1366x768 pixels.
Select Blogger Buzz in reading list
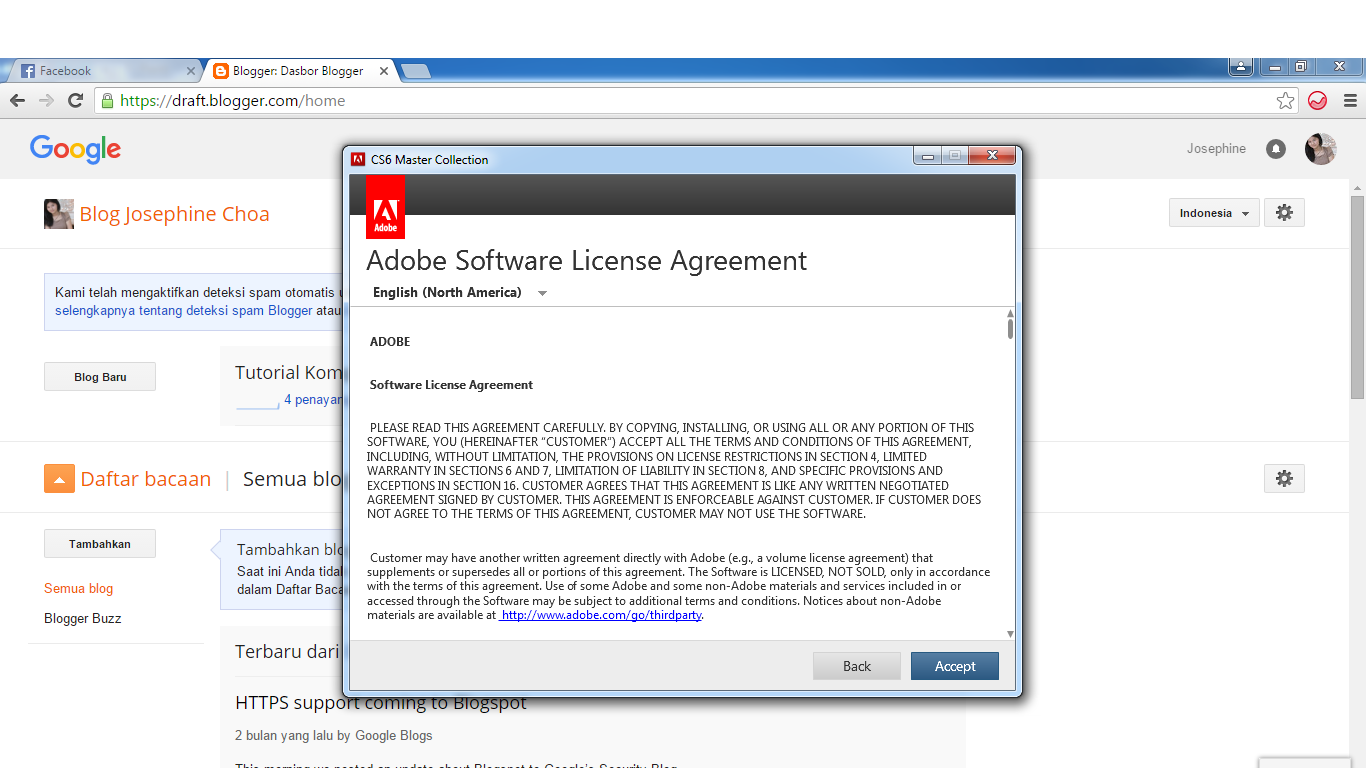pos(83,618)
